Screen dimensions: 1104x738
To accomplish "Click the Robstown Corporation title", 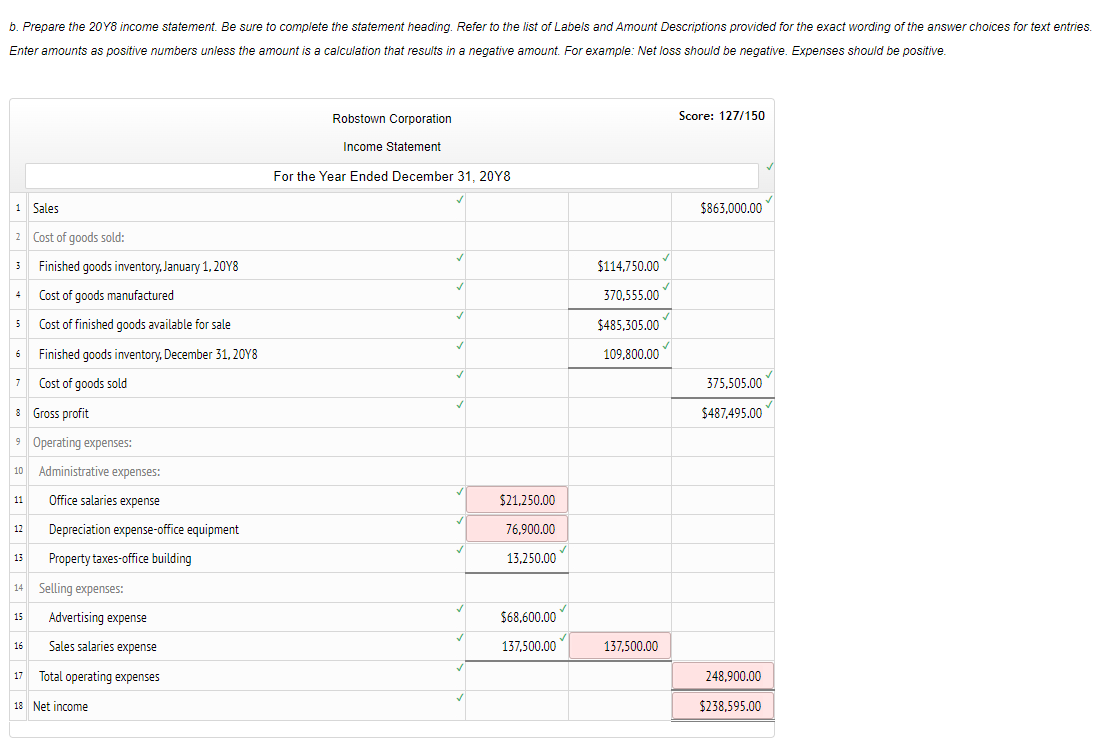I will (x=392, y=118).
